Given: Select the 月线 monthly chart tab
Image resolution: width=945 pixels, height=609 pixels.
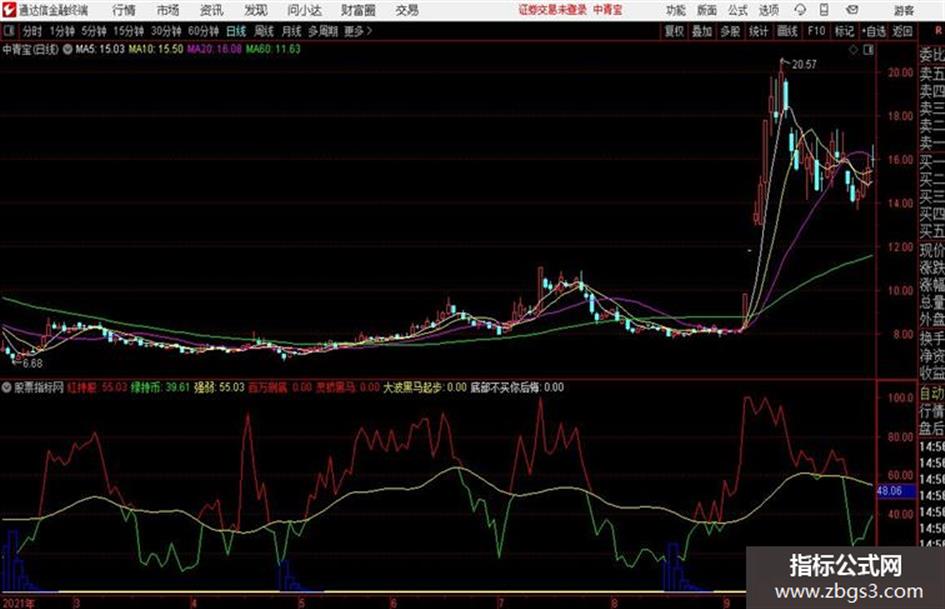Looking at the screenshot, I should (x=291, y=31).
